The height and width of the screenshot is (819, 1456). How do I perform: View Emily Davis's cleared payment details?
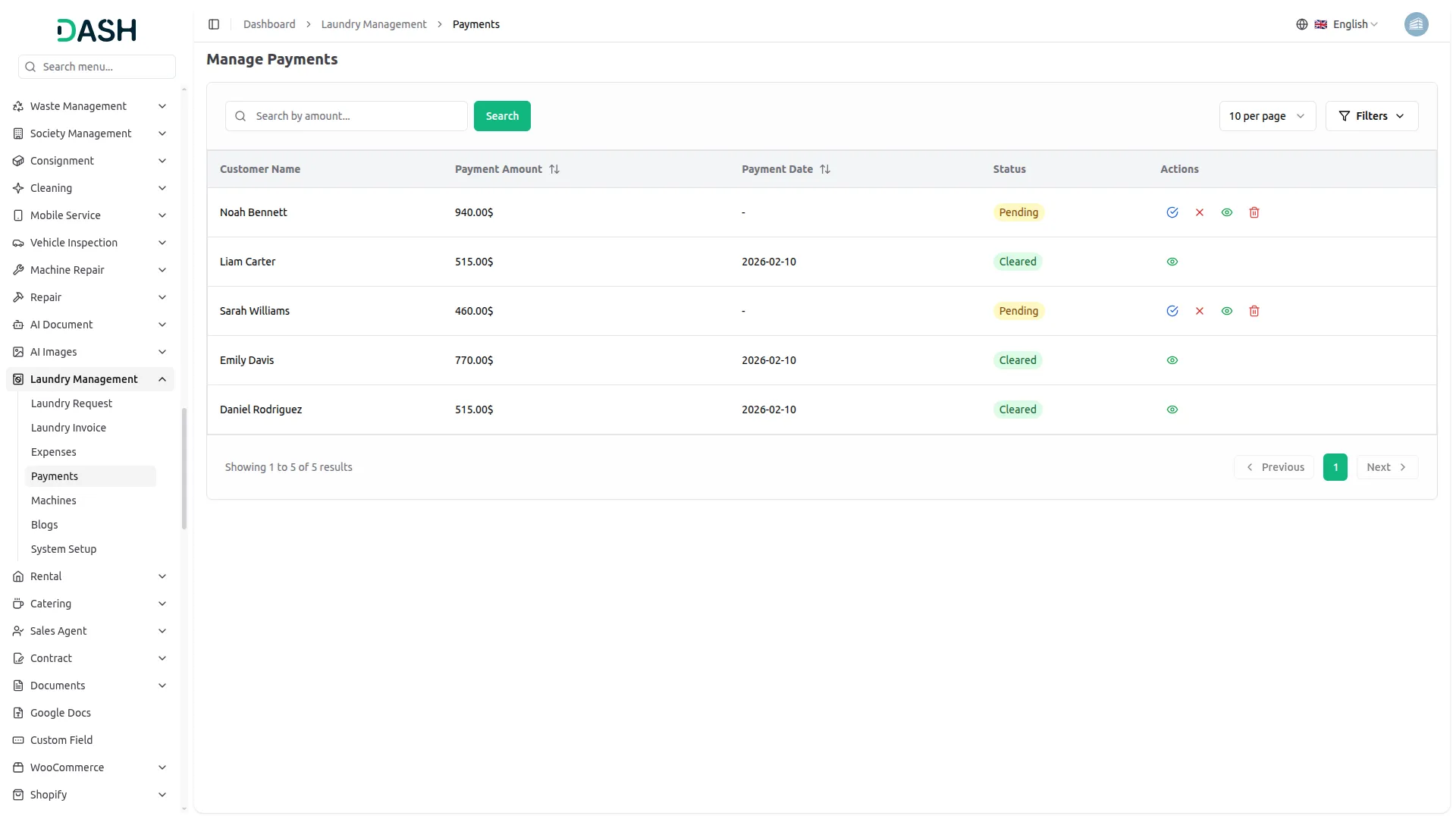1172,359
